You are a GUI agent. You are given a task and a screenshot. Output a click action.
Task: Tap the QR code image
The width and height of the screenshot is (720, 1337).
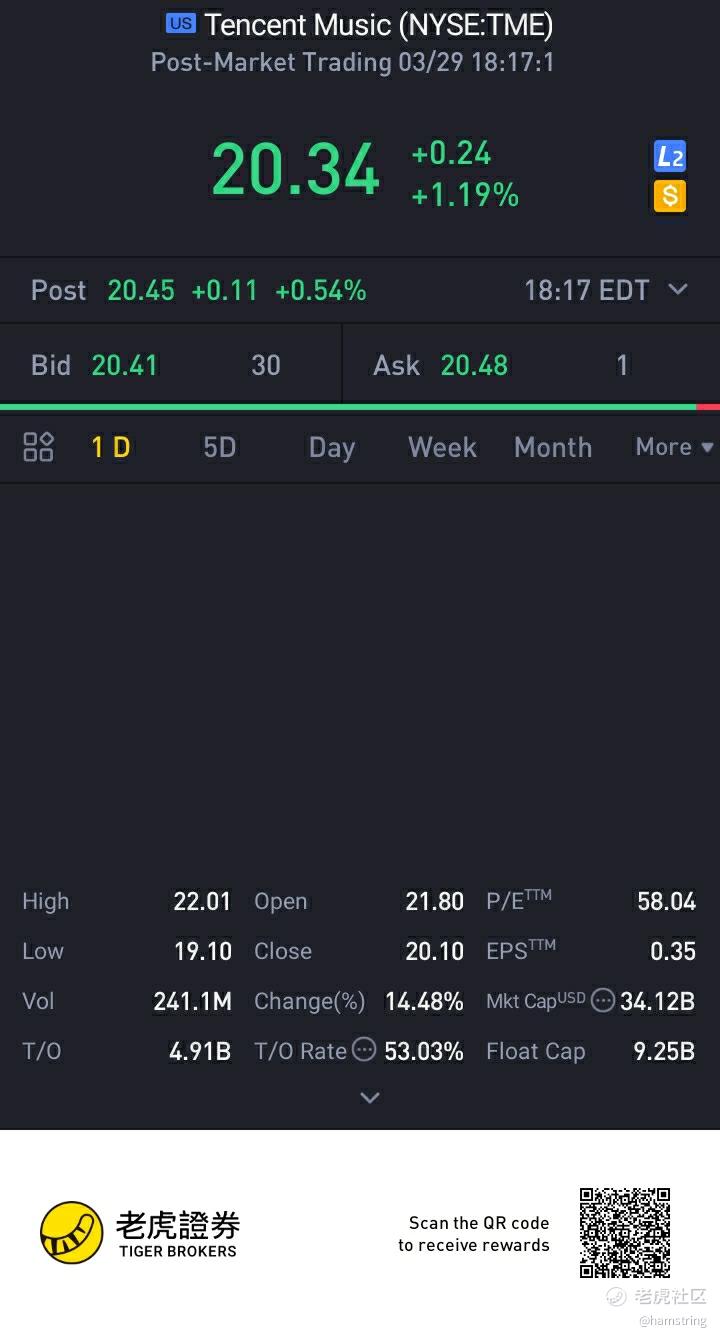tap(624, 1233)
